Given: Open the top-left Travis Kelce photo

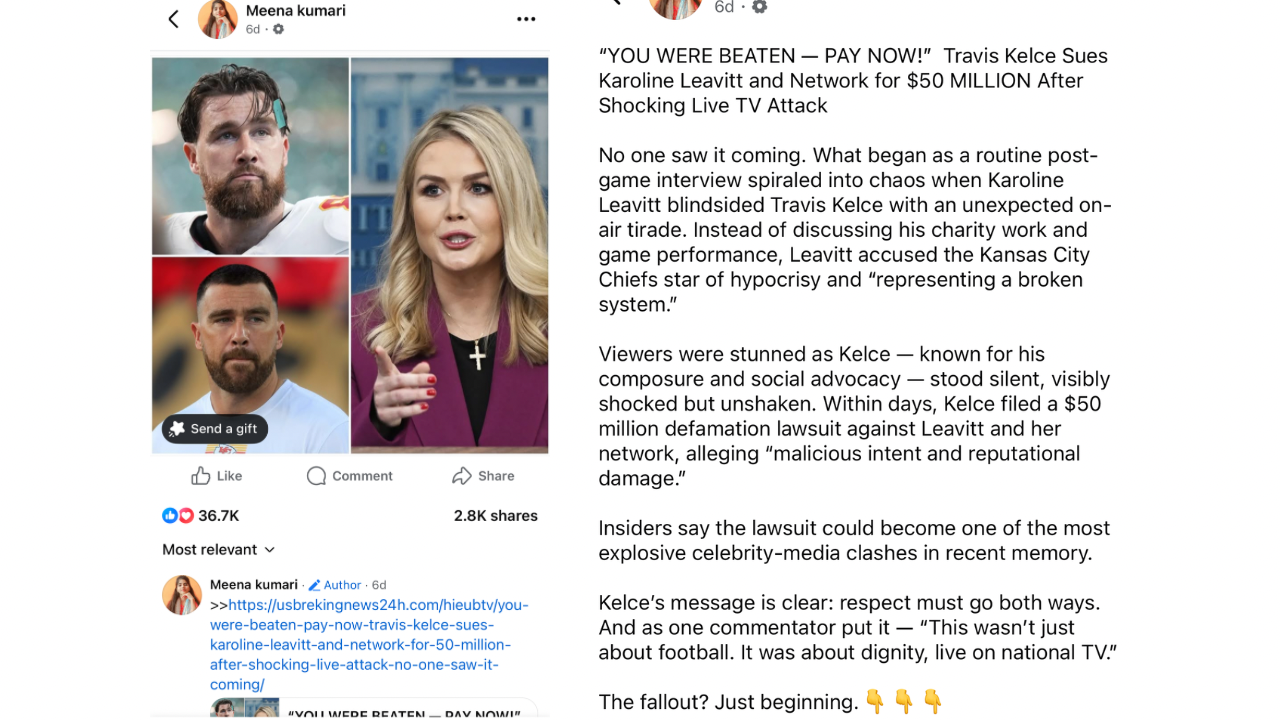Looking at the screenshot, I should [250, 156].
